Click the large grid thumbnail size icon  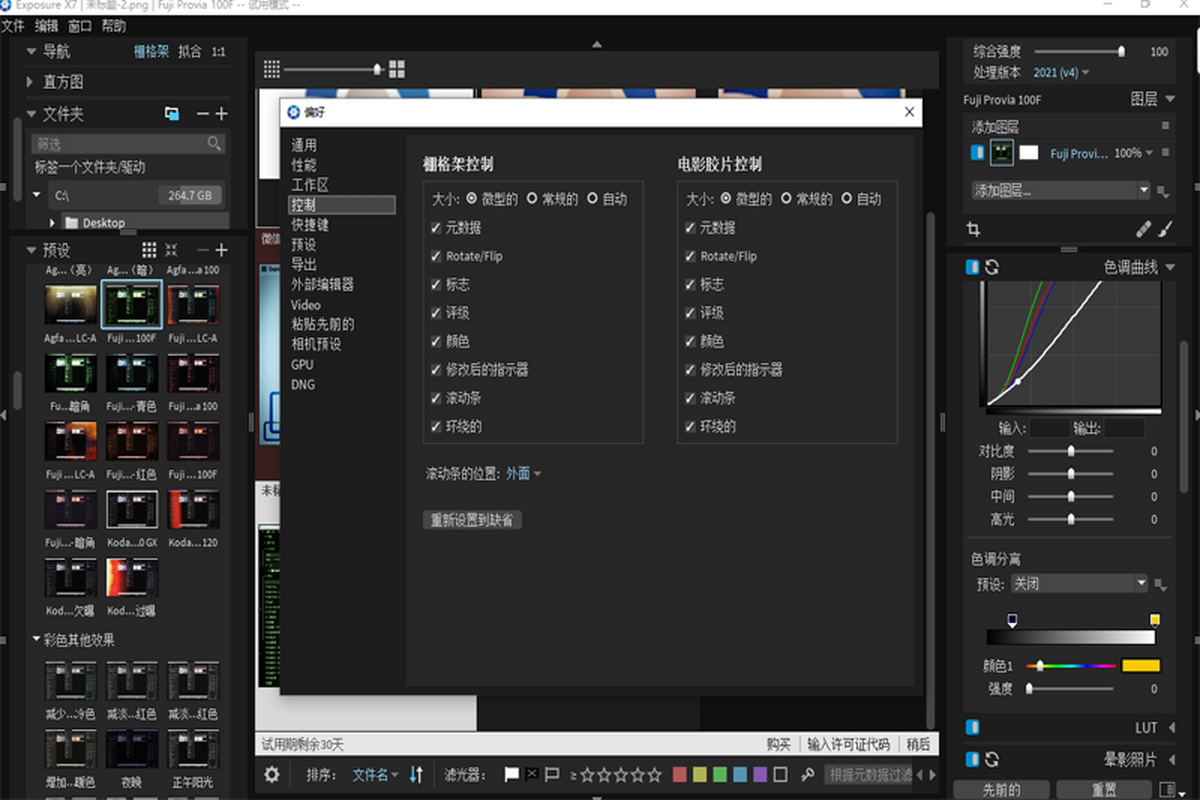[x=397, y=69]
